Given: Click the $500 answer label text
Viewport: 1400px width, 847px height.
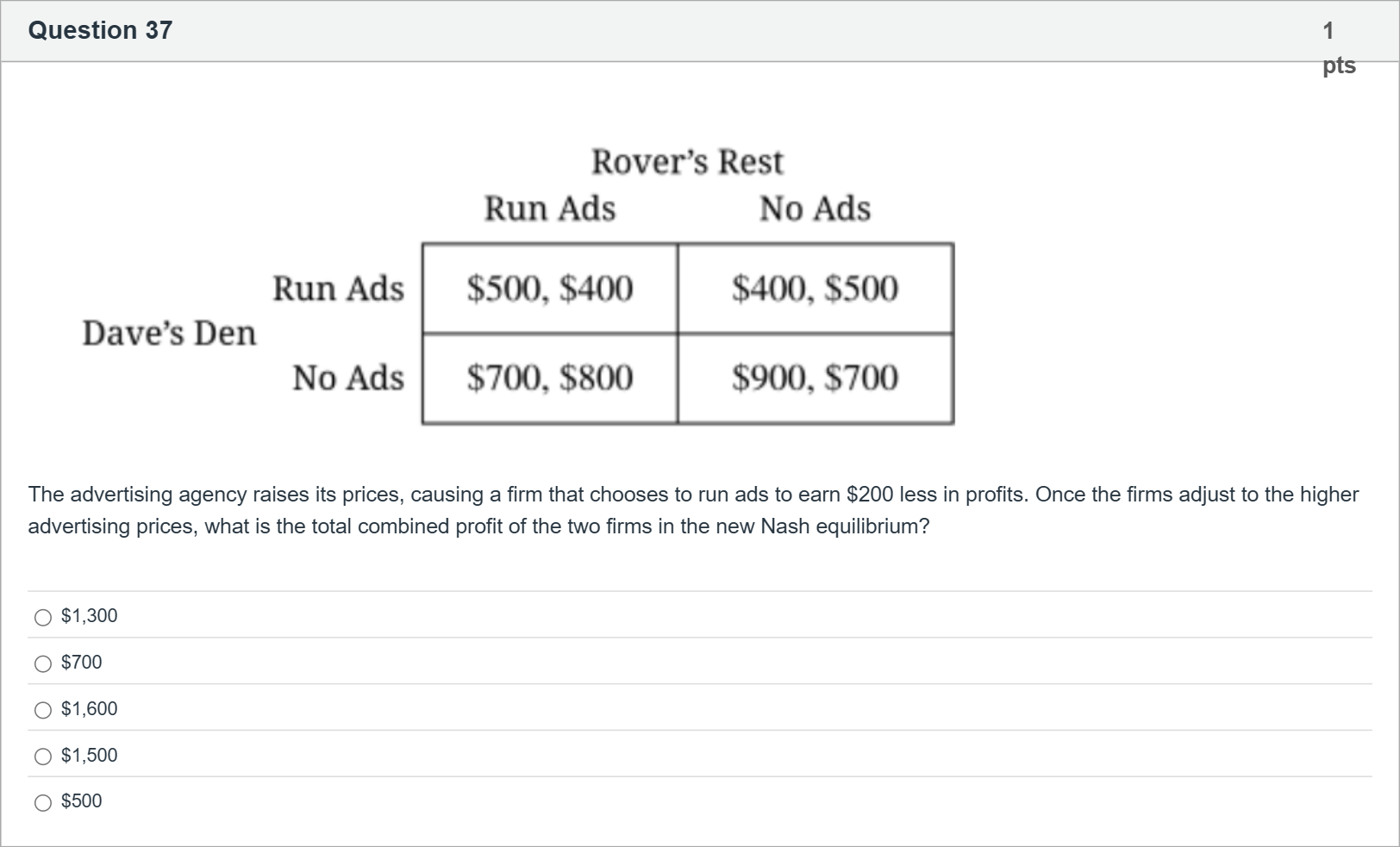Looking at the screenshot, I should click(81, 800).
